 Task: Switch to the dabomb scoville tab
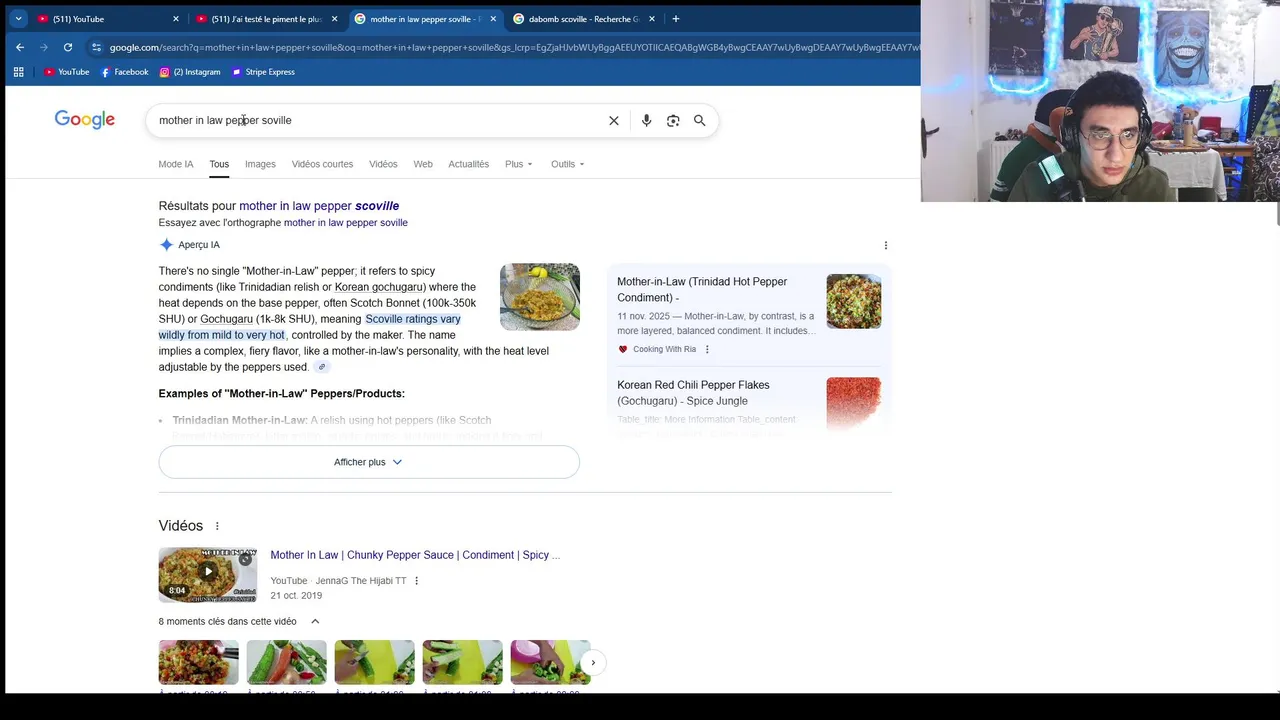584,19
